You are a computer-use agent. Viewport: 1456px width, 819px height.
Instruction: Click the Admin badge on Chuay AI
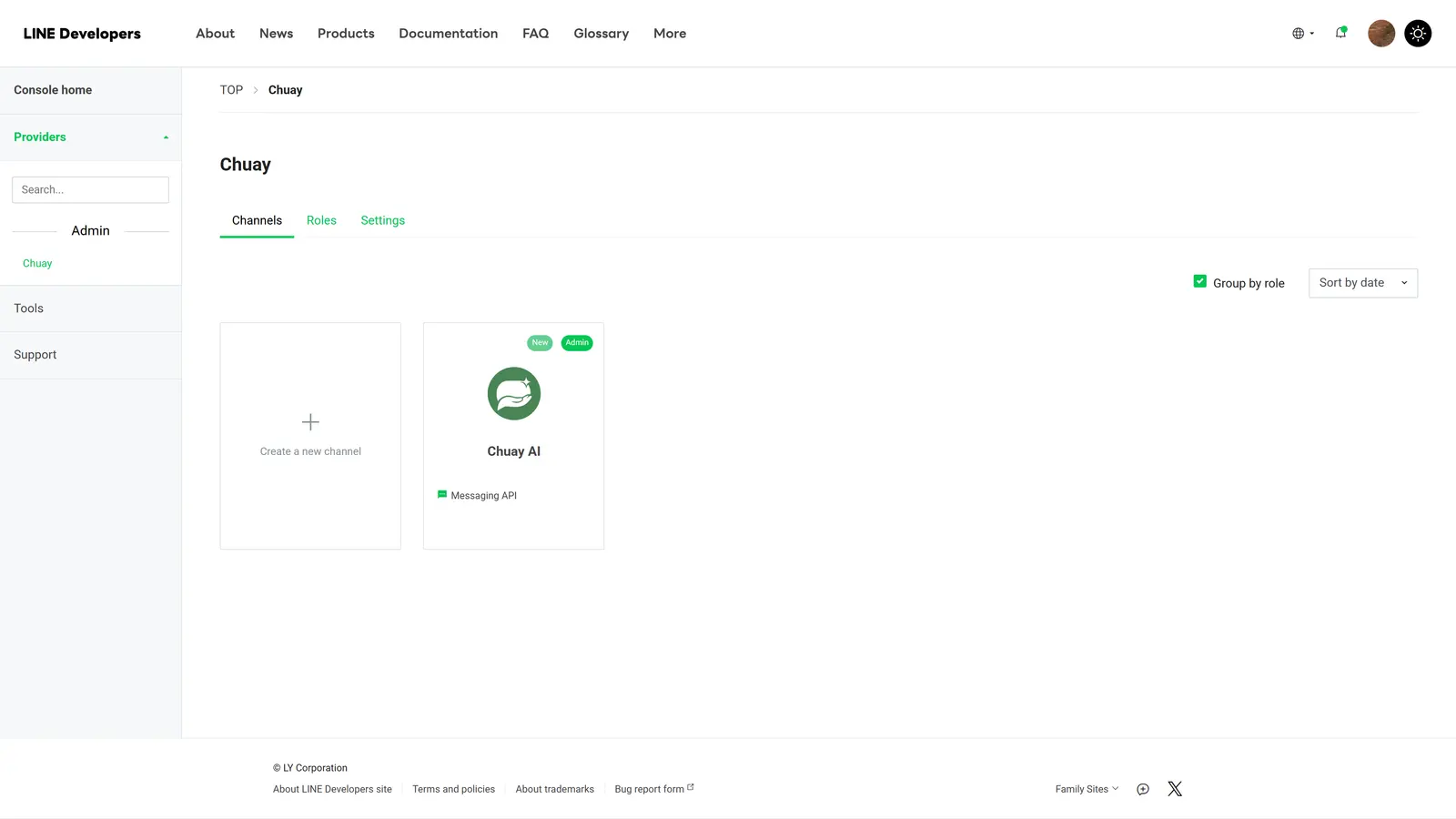coord(577,343)
